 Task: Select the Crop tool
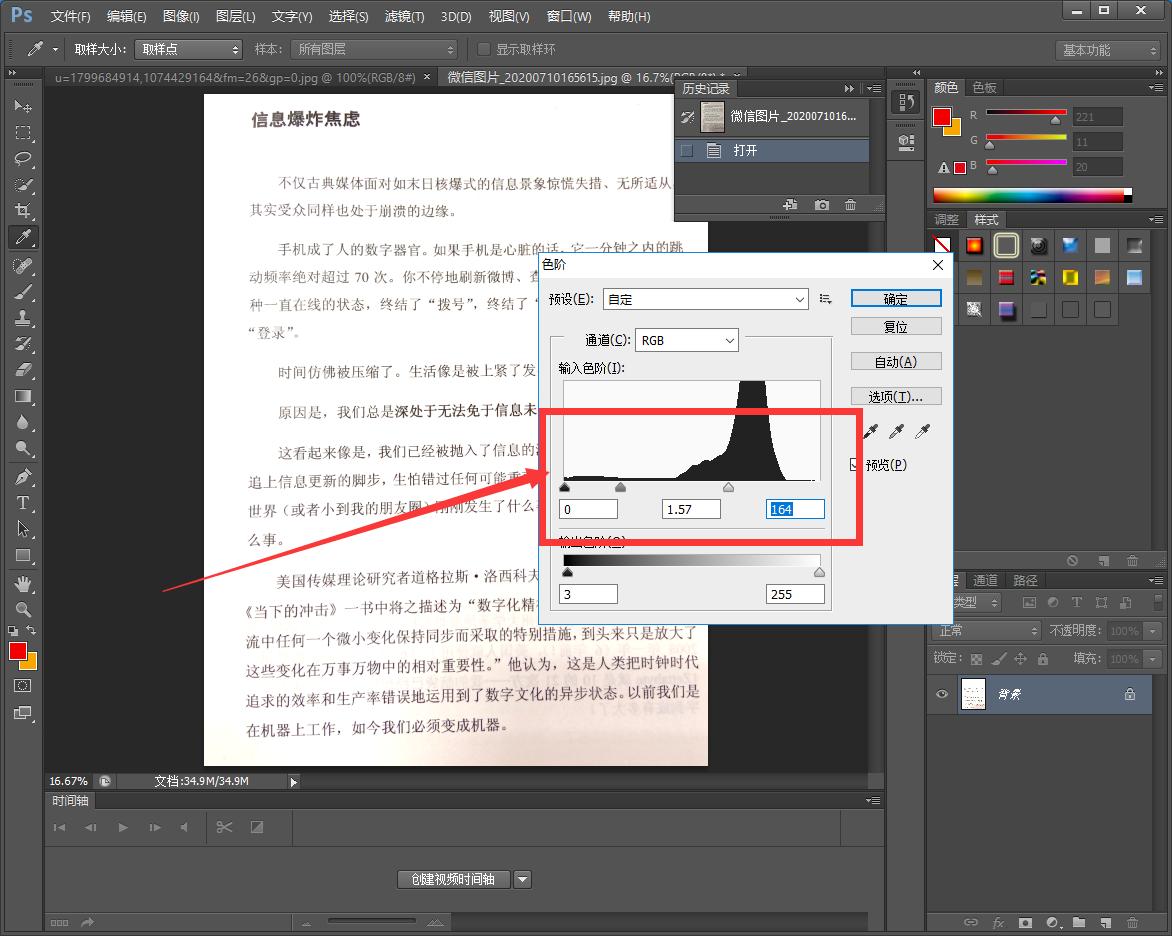point(23,211)
